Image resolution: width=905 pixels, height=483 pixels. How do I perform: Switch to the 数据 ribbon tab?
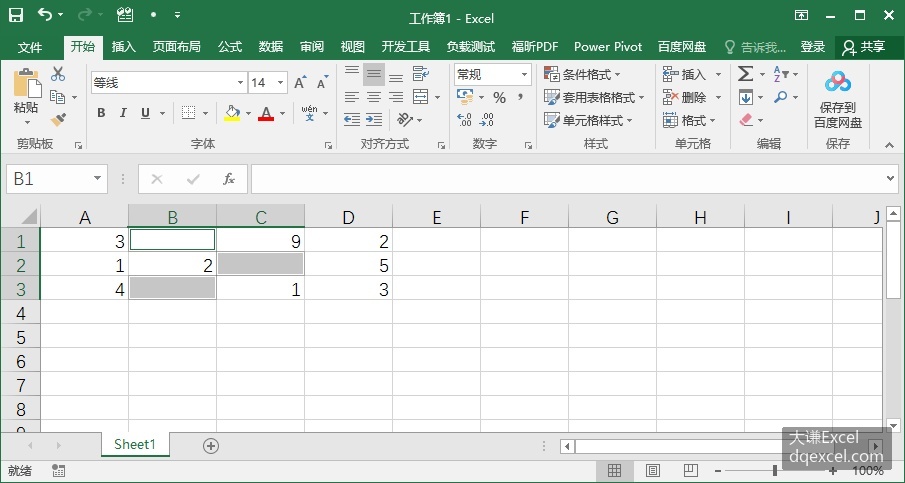(x=271, y=47)
